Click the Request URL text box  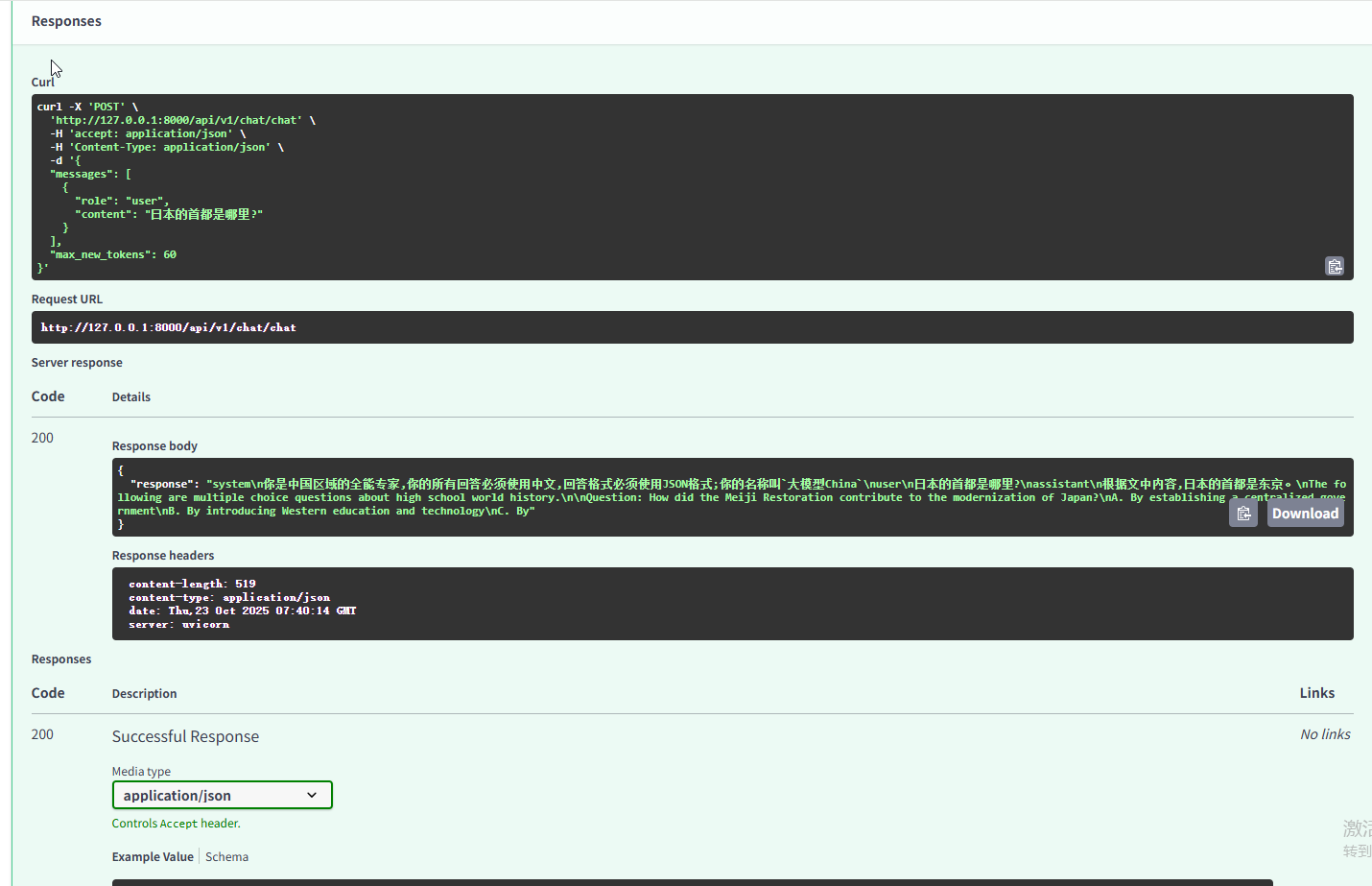(x=693, y=327)
